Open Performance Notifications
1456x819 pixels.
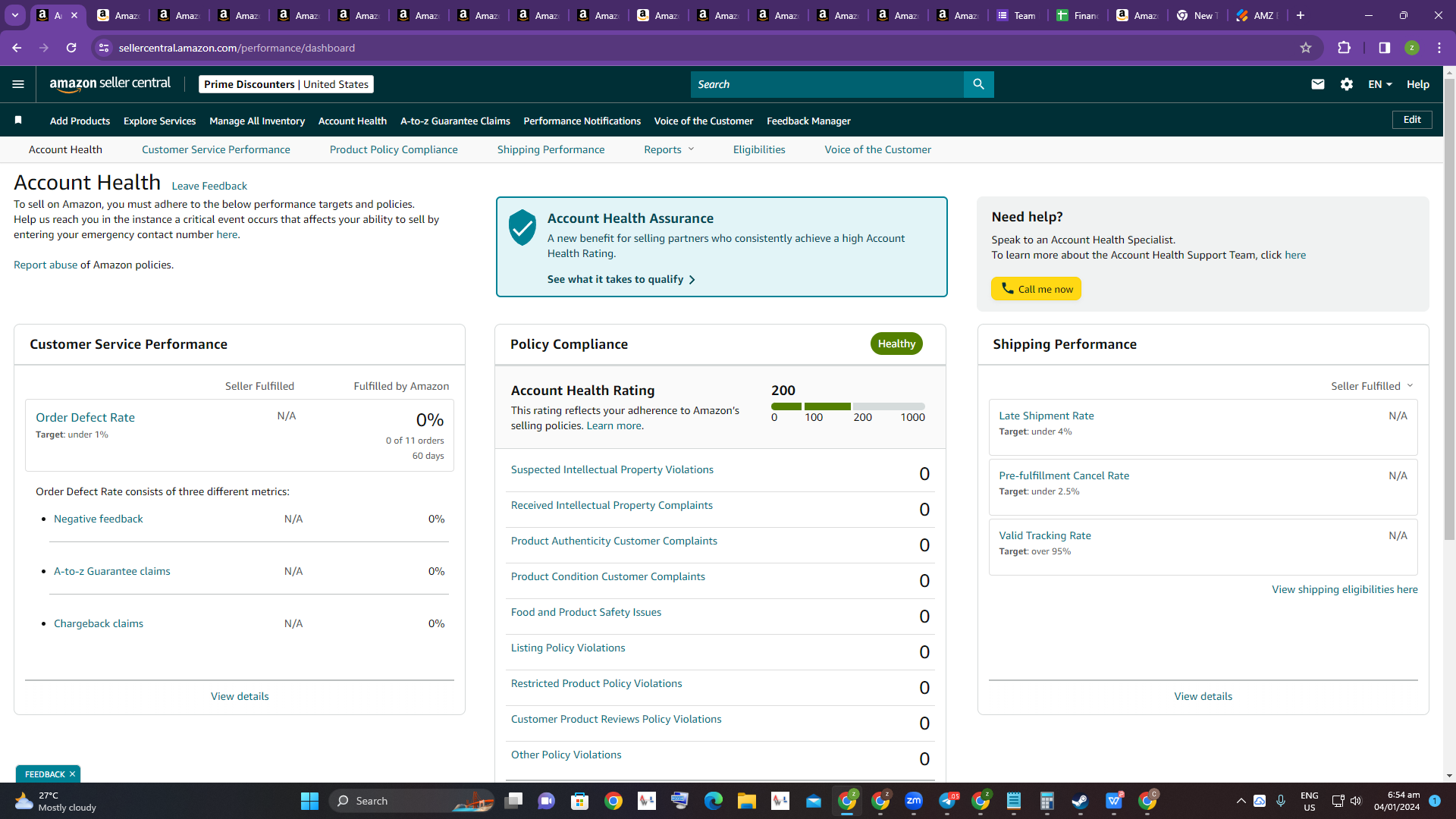coord(582,121)
